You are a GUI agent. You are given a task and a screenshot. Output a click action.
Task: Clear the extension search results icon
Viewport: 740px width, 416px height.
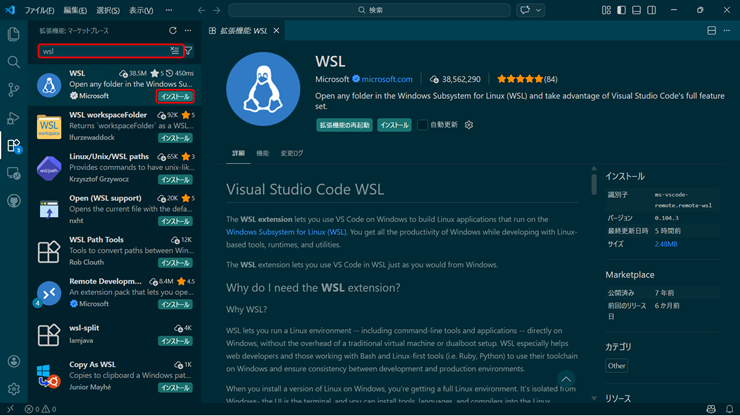[x=174, y=51]
